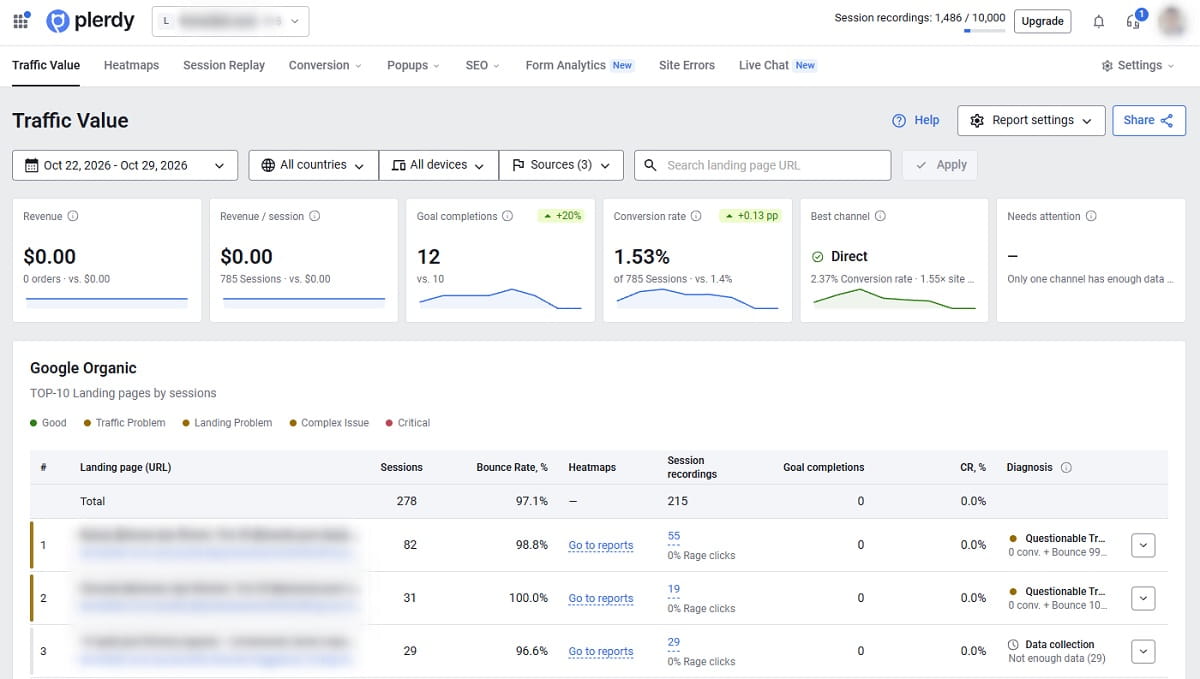Click the Questionable Traffic diagnosis in row 1

1057,545
